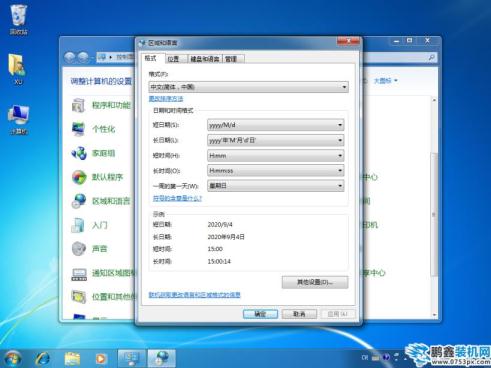Switch to the 键盘和语言 tab
This screenshot has width=491, height=368.
click(x=205, y=59)
